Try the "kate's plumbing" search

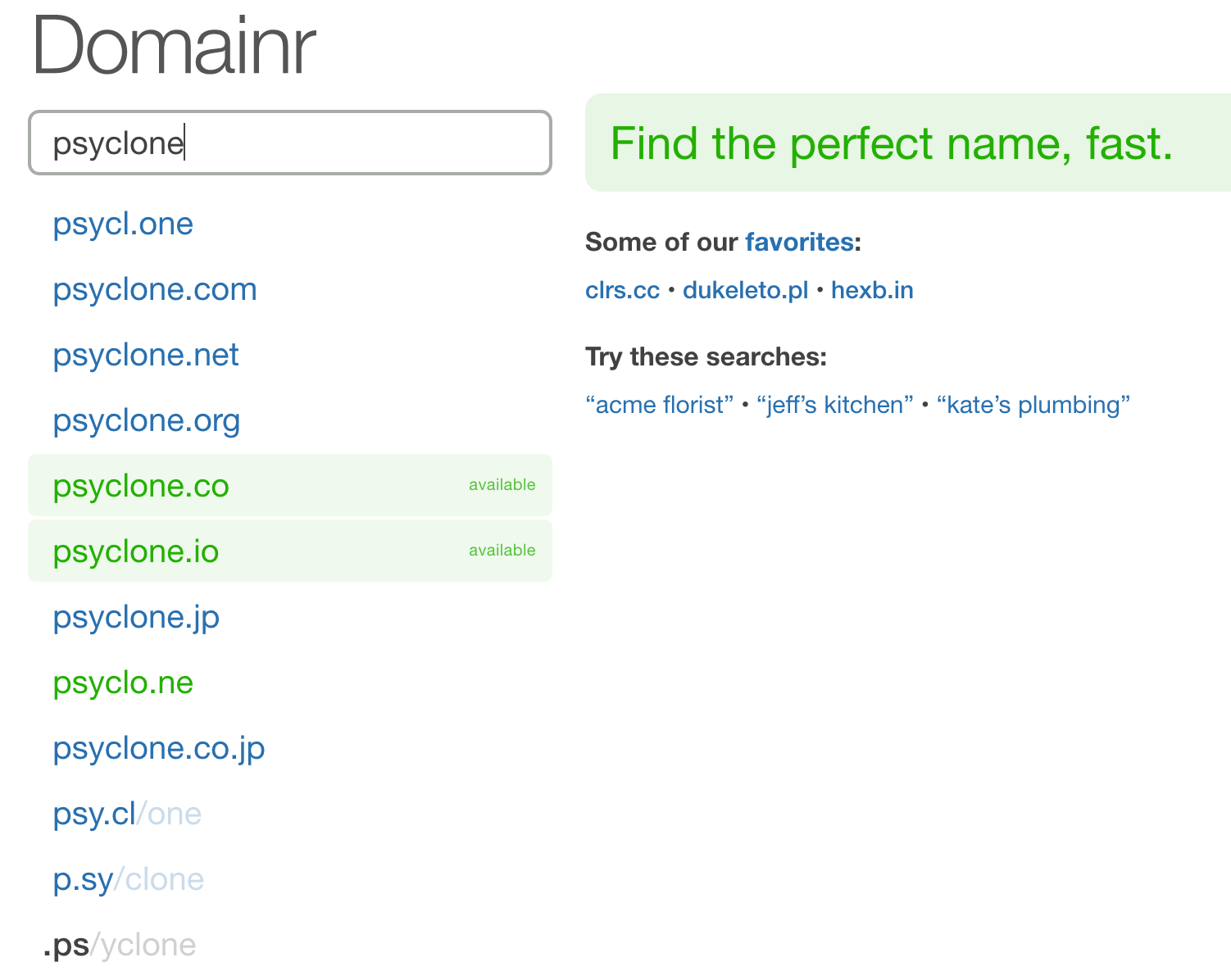click(x=1033, y=405)
